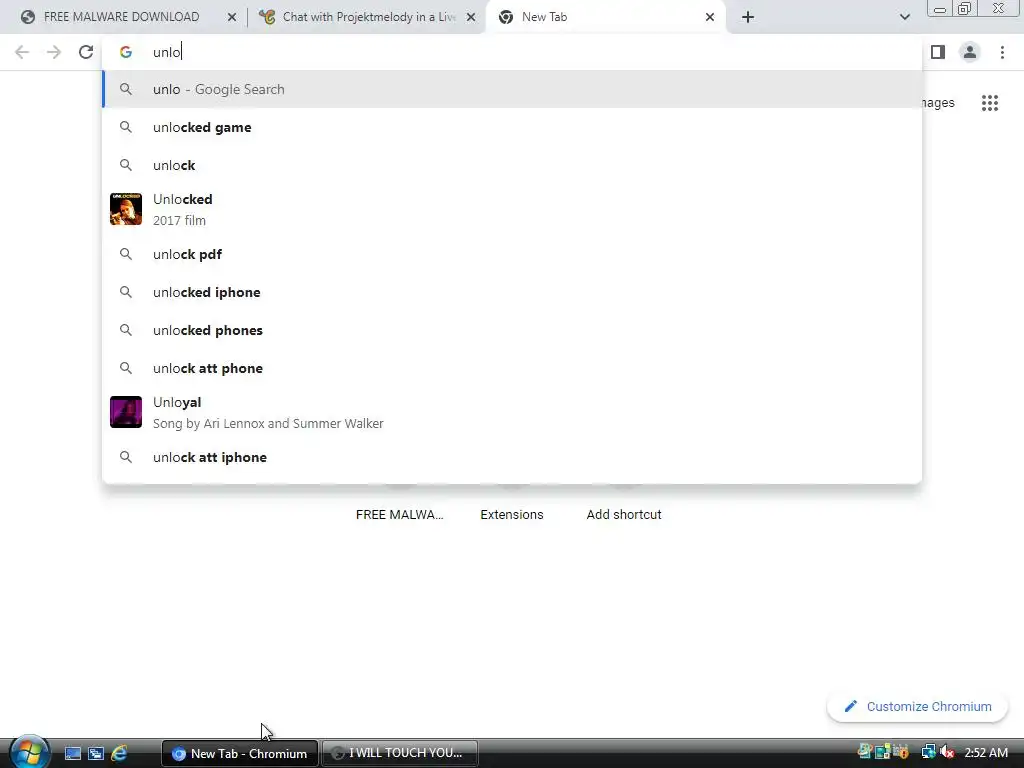Click the Unlocked film poster thumbnail
Screen dimensions: 1024x768
coord(126,209)
